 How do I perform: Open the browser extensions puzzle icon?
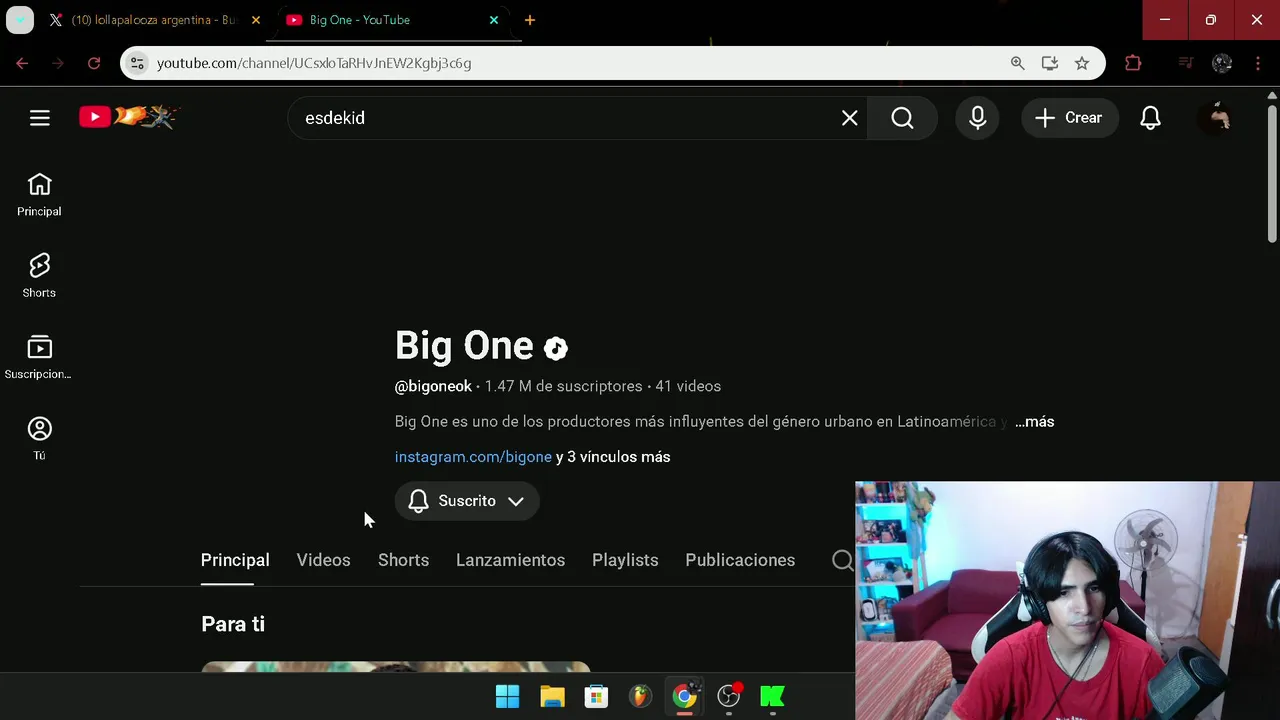(x=1133, y=63)
